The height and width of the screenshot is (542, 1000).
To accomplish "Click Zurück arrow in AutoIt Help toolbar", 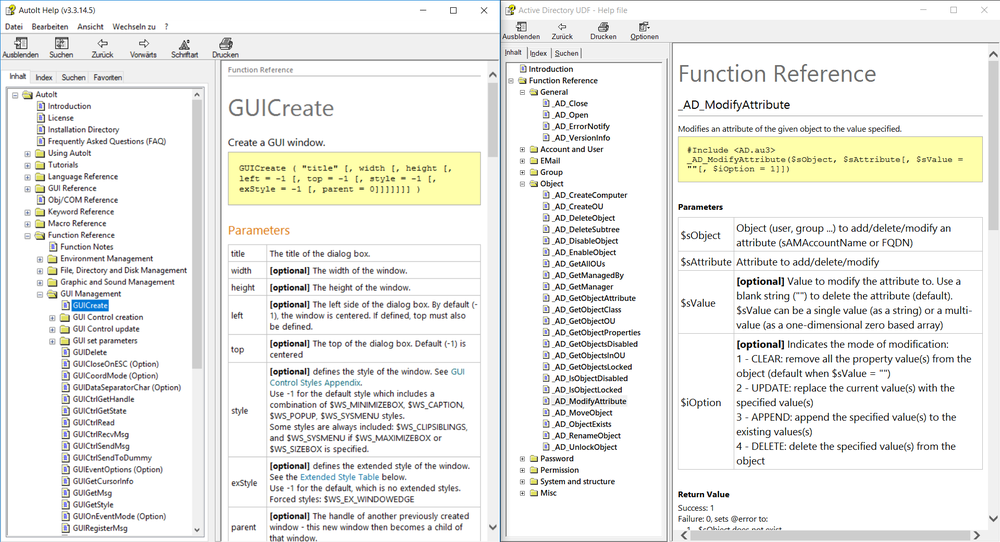I will [x=102, y=43].
